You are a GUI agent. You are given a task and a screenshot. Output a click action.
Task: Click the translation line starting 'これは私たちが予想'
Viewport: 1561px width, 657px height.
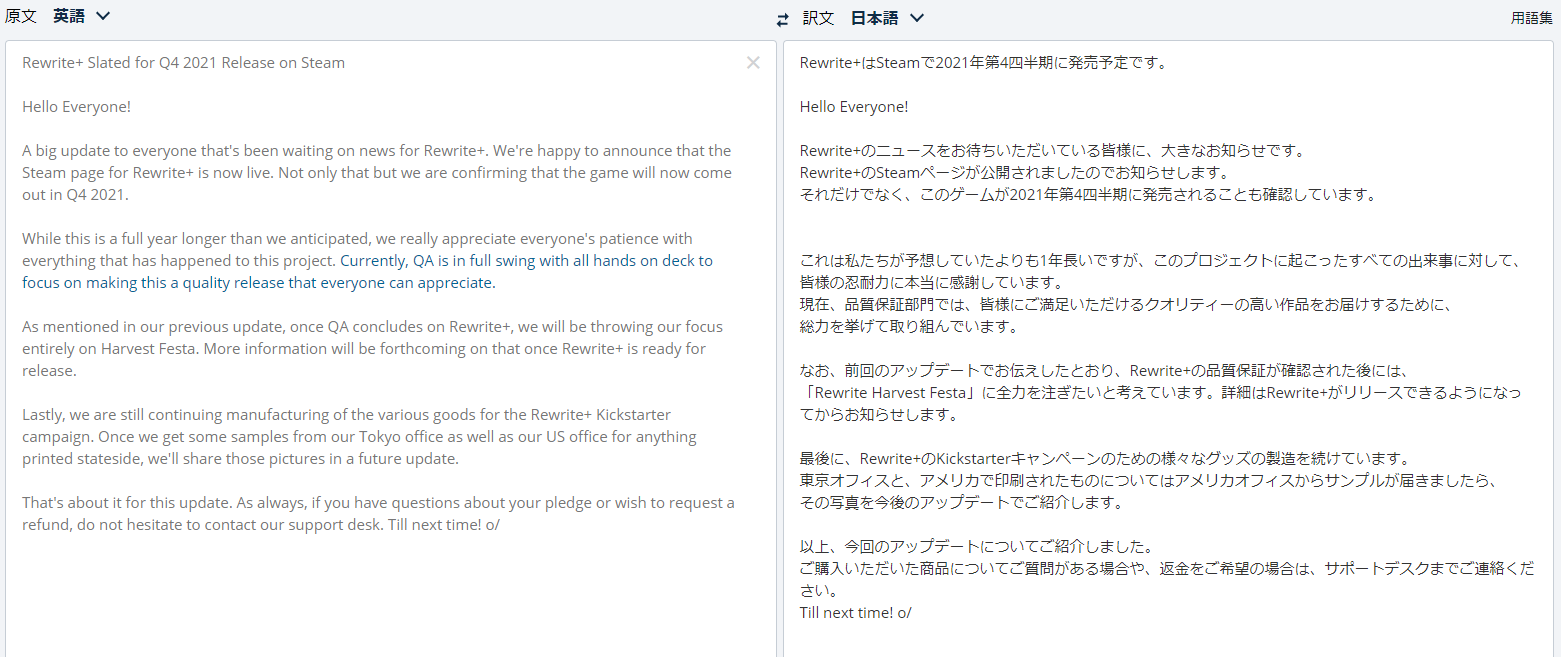pyautogui.click(x=1160, y=261)
